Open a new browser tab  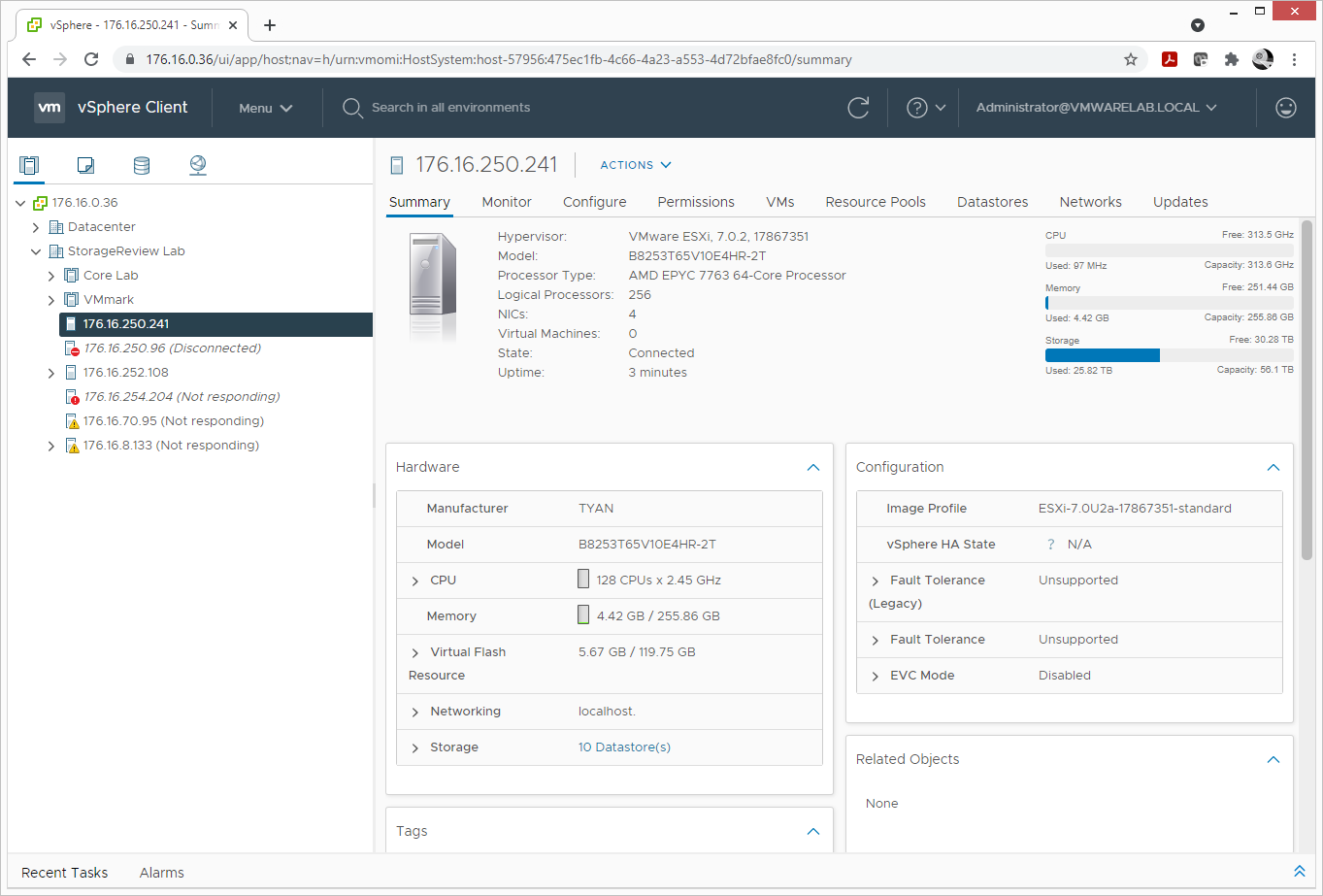point(270,25)
